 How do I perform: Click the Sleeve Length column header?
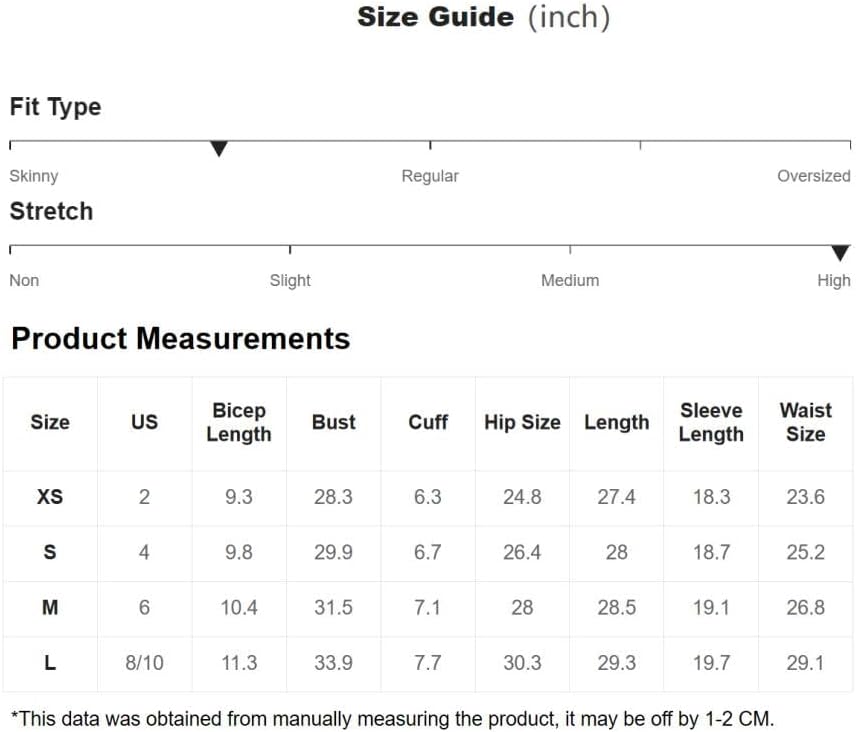click(711, 422)
